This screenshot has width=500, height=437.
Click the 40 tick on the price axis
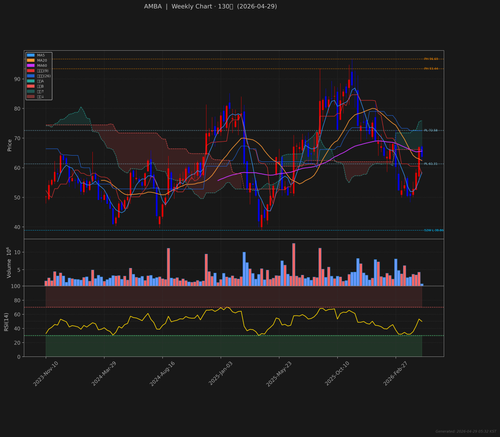pyautogui.click(x=17, y=227)
